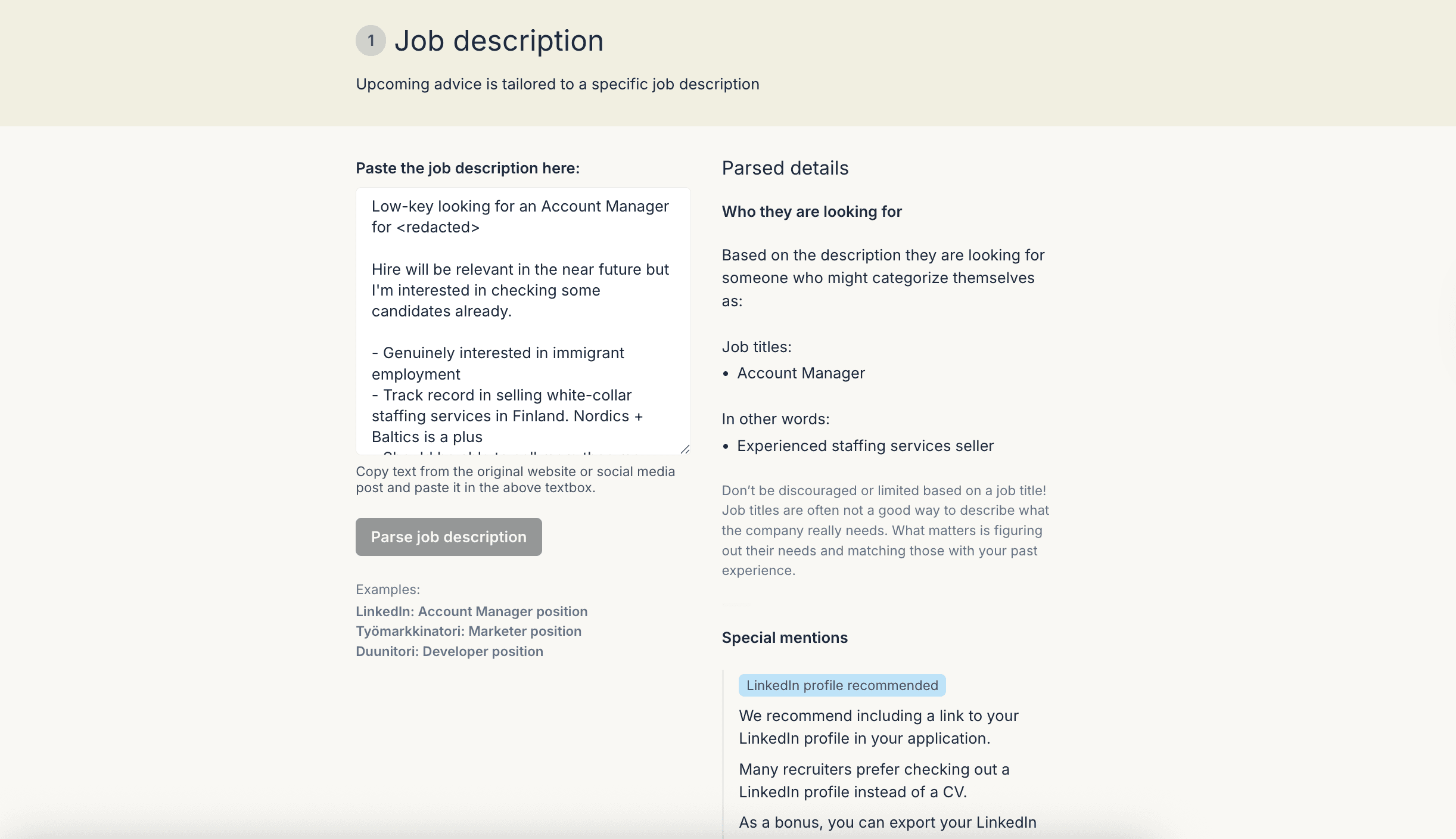Viewport: 1456px width, 839px height.
Task: Click the copy-from-website helper text
Action: 515,479
